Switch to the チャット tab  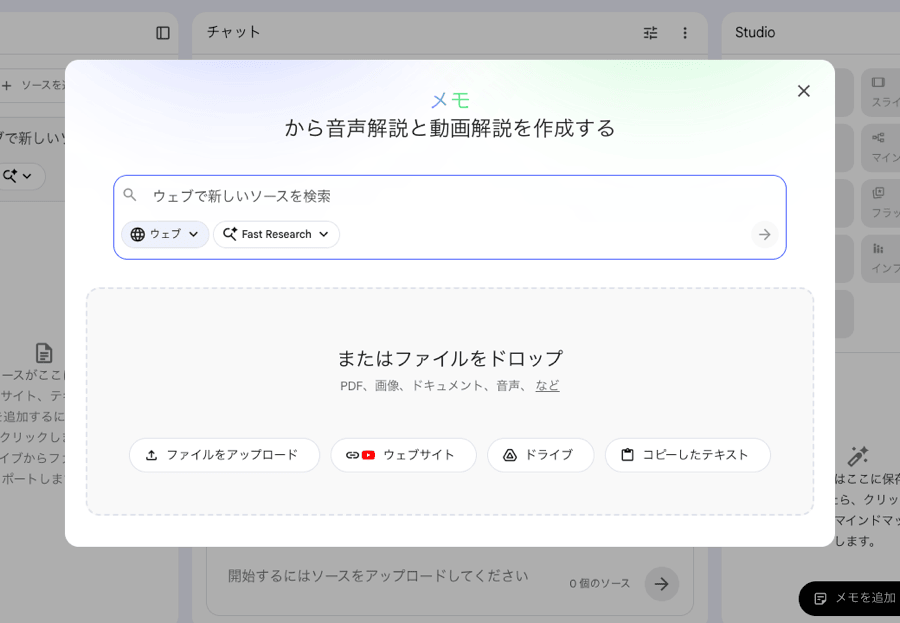coord(233,32)
